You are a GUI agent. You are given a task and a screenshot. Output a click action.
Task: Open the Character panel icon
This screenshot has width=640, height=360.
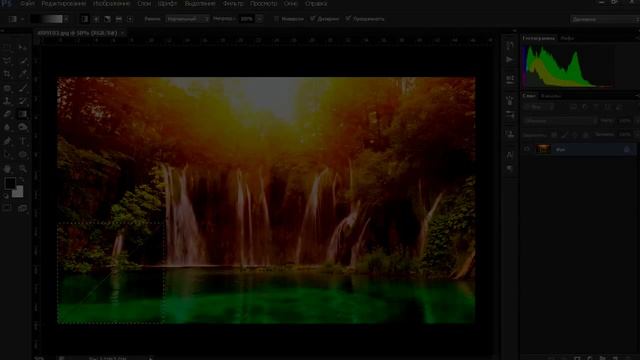click(x=509, y=155)
